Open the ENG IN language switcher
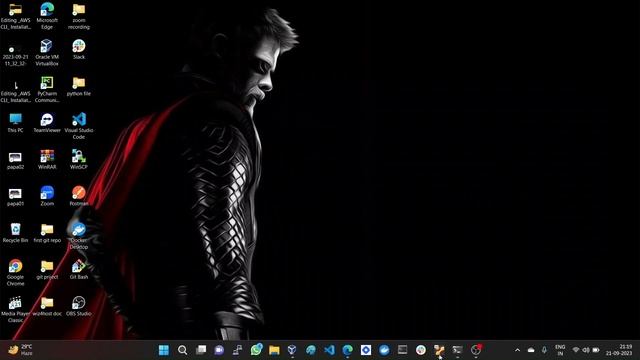The image size is (640, 360). pos(560,350)
